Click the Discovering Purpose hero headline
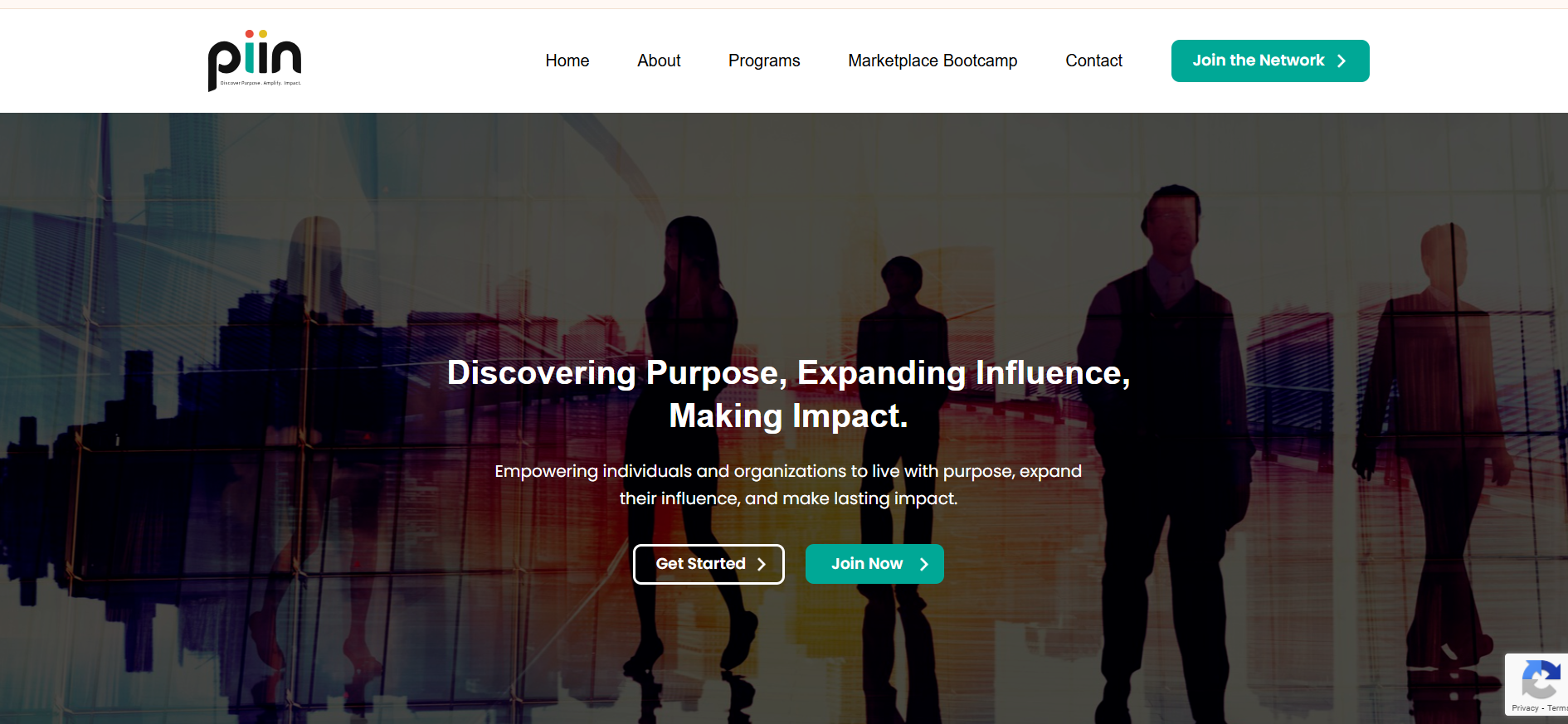This screenshot has width=1568, height=724. tap(788, 394)
